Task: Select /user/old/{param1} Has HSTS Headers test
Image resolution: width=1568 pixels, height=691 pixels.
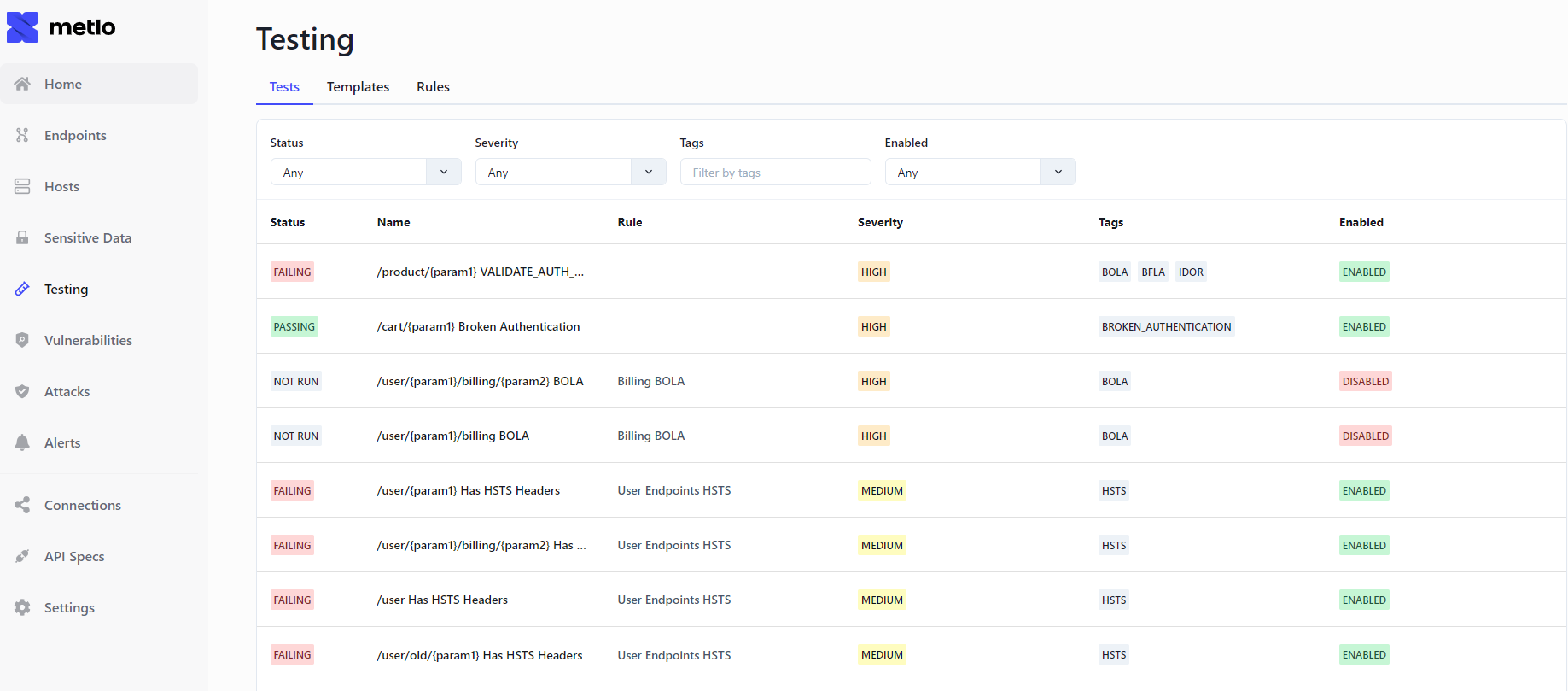Action: [x=480, y=655]
